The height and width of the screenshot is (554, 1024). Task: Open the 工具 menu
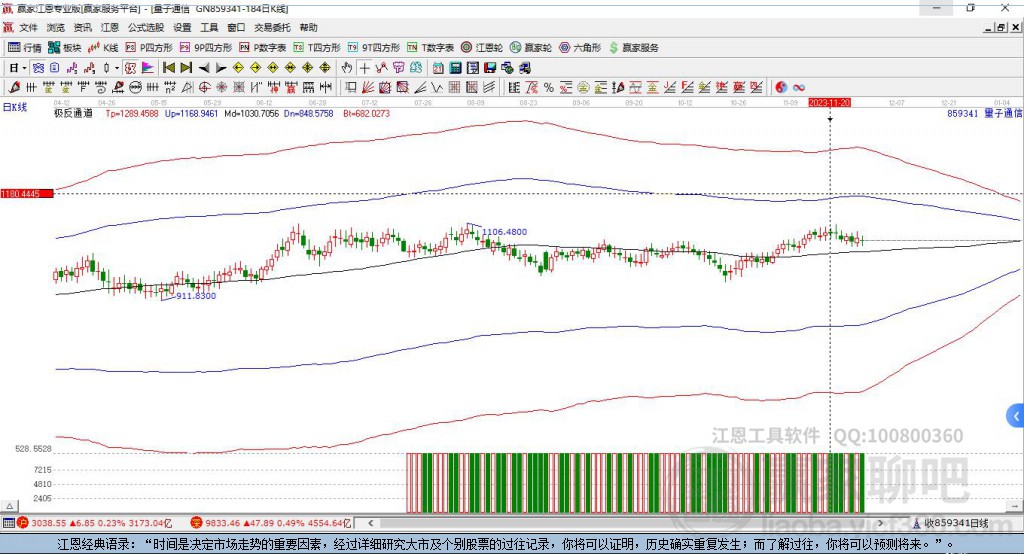click(x=209, y=27)
